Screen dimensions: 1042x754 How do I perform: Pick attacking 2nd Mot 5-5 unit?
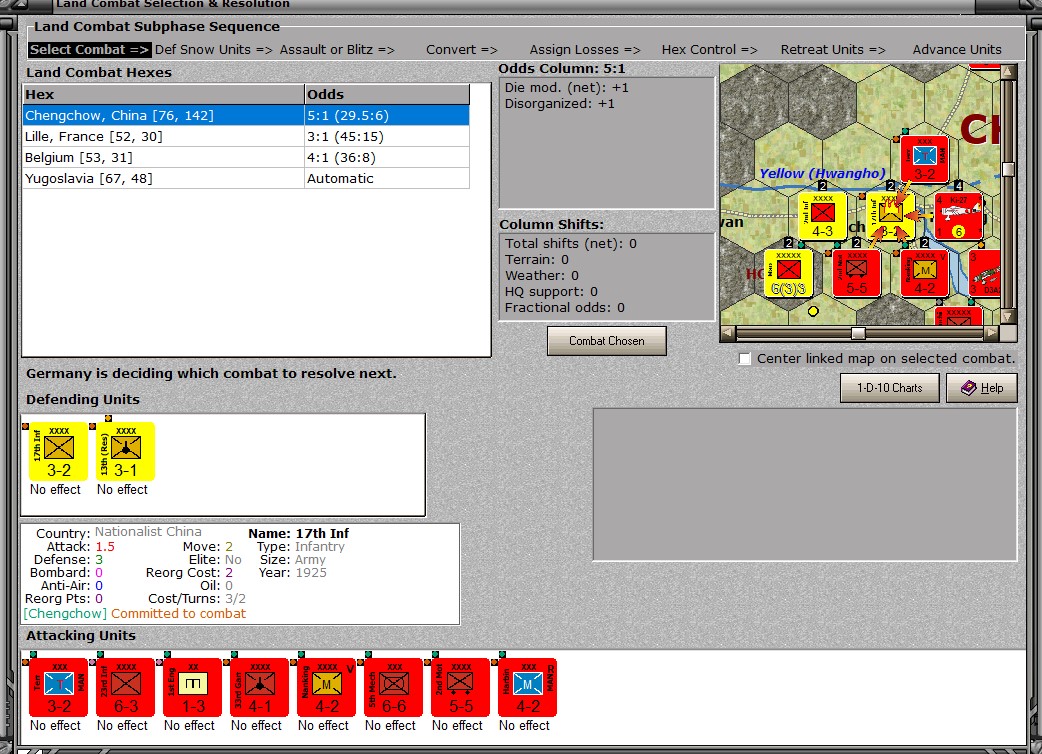click(461, 687)
